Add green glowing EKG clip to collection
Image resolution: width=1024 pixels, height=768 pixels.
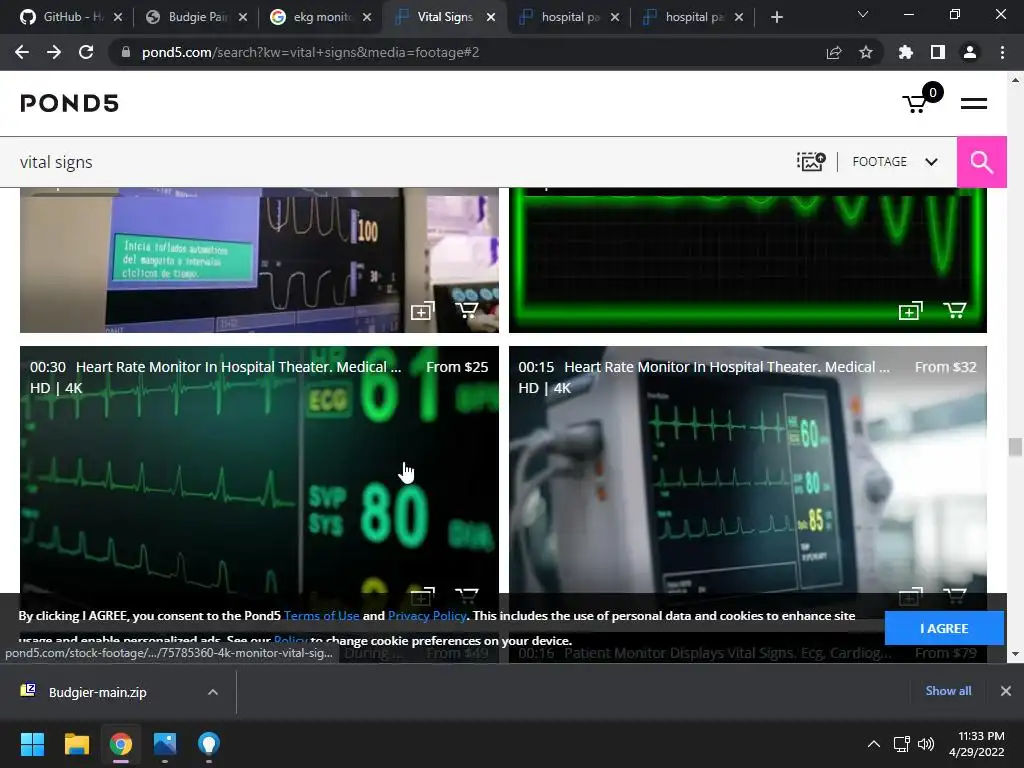click(x=910, y=311)
